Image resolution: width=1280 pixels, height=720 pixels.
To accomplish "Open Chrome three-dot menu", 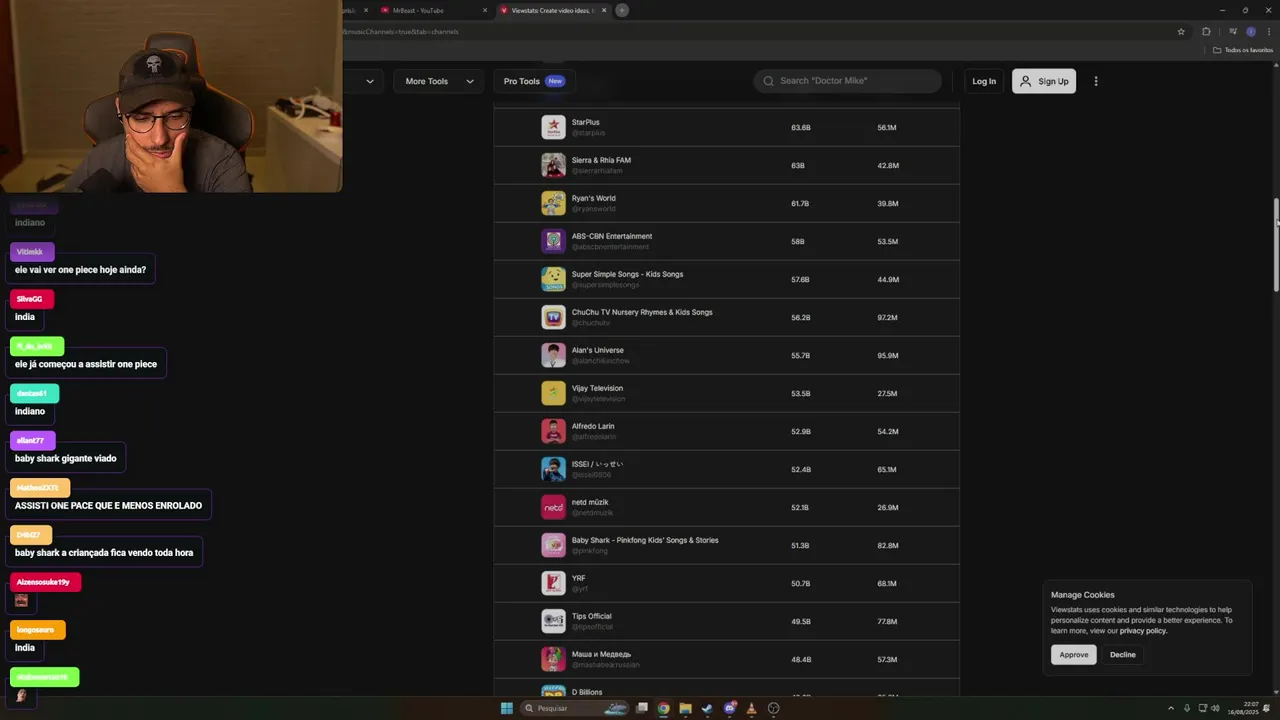I will pos(1269,31).
